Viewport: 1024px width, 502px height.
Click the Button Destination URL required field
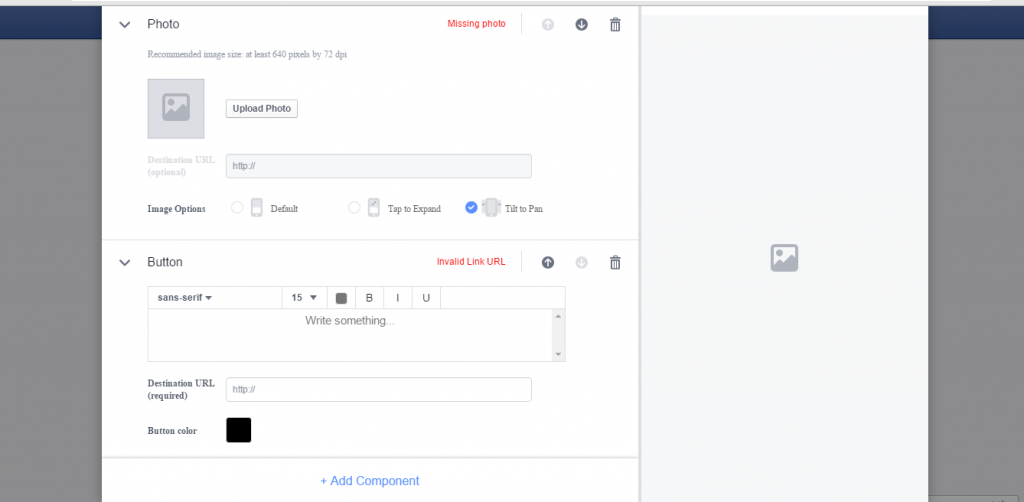378,389
